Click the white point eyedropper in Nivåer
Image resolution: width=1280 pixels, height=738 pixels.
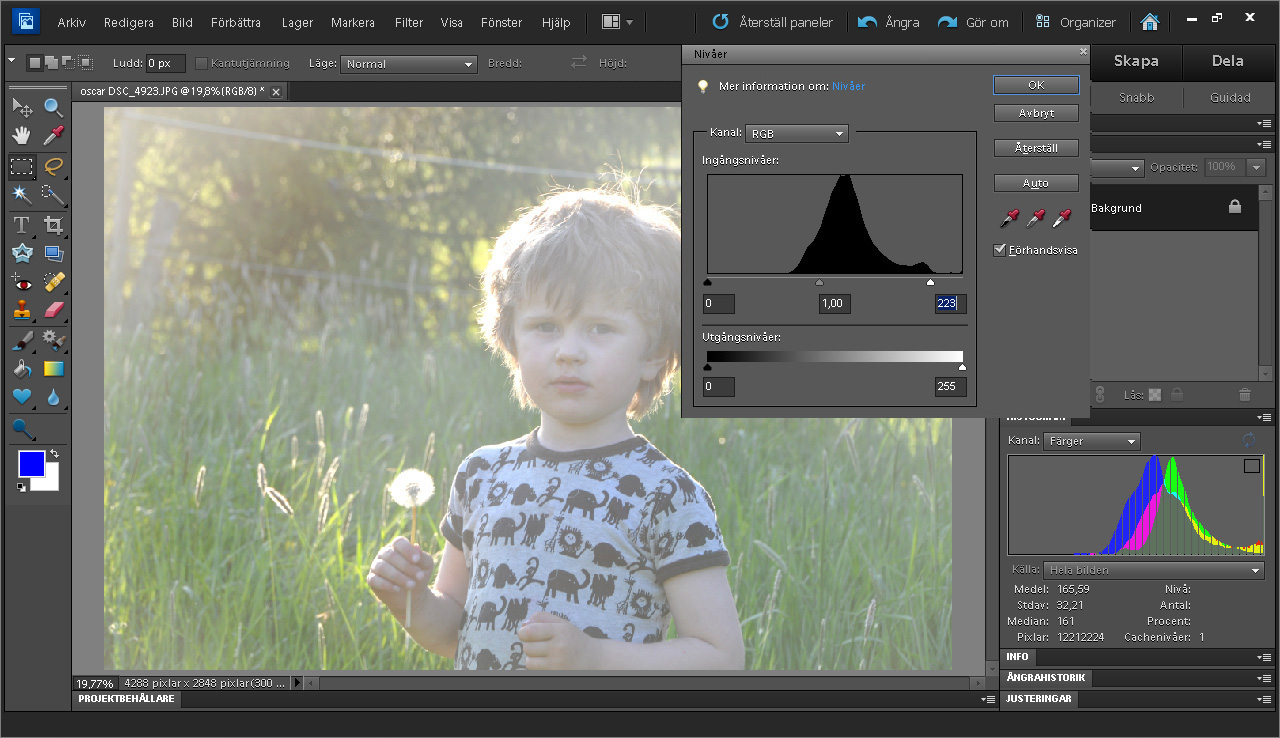click(x=1061, y=217)
